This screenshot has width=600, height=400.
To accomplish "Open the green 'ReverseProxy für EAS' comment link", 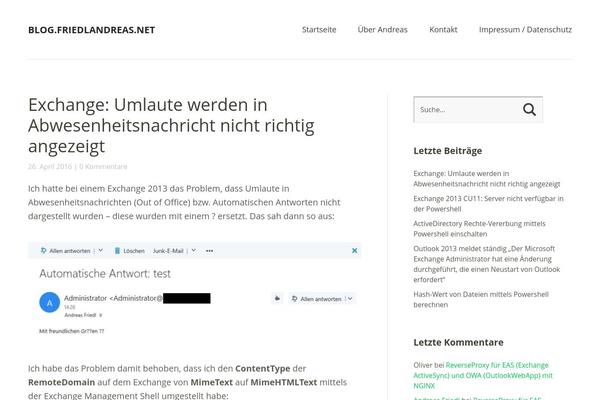I will coord(483,376).
